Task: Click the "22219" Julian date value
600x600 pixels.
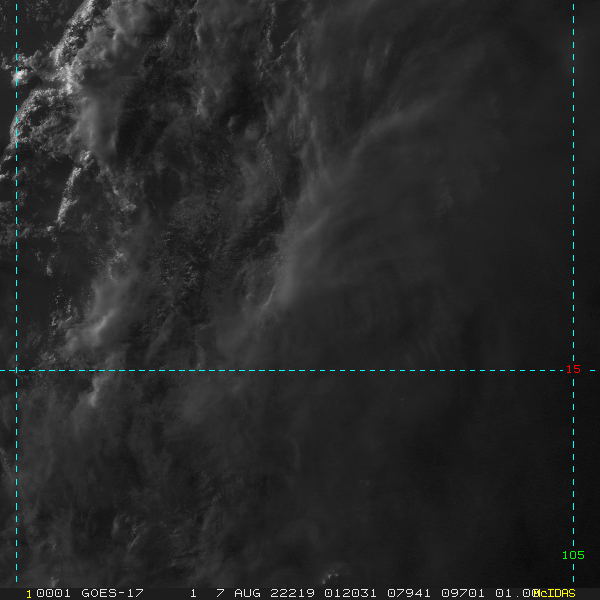Action: point(292,593)
